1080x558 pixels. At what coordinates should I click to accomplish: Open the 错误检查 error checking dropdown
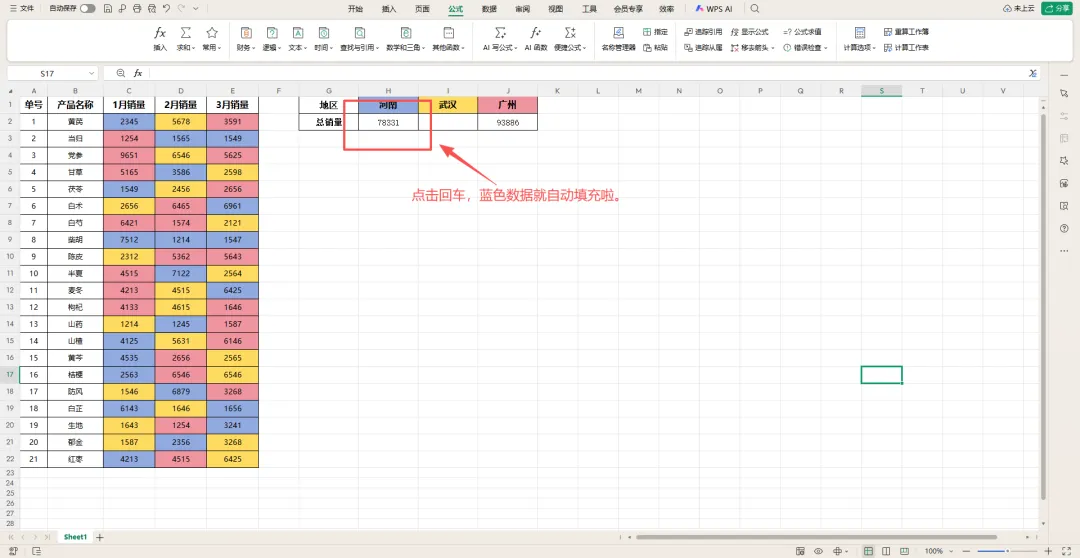coord(805,48)
